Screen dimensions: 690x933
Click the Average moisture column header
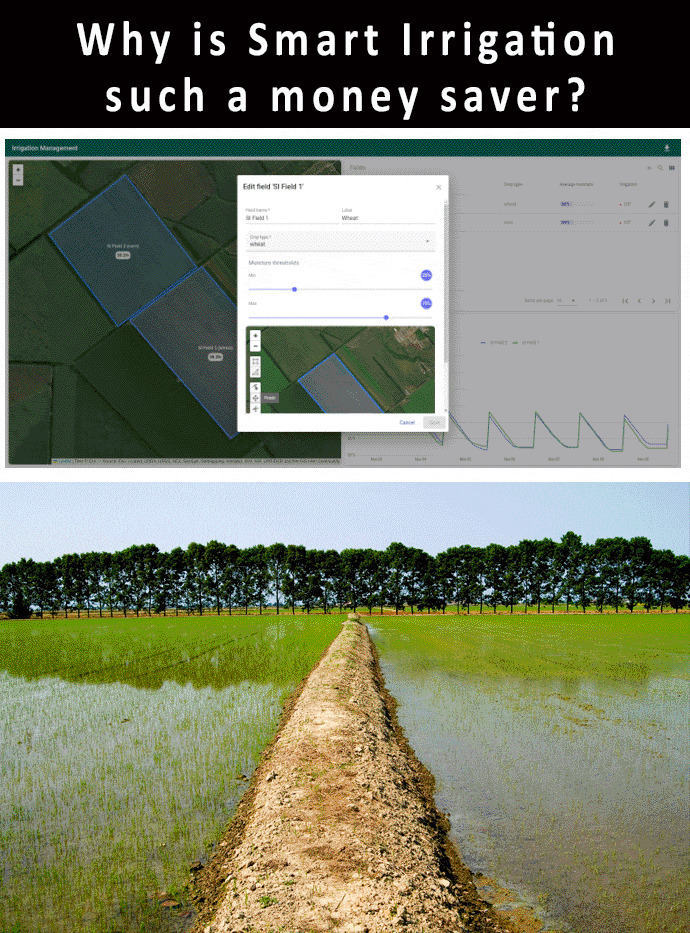coord(576,184)
